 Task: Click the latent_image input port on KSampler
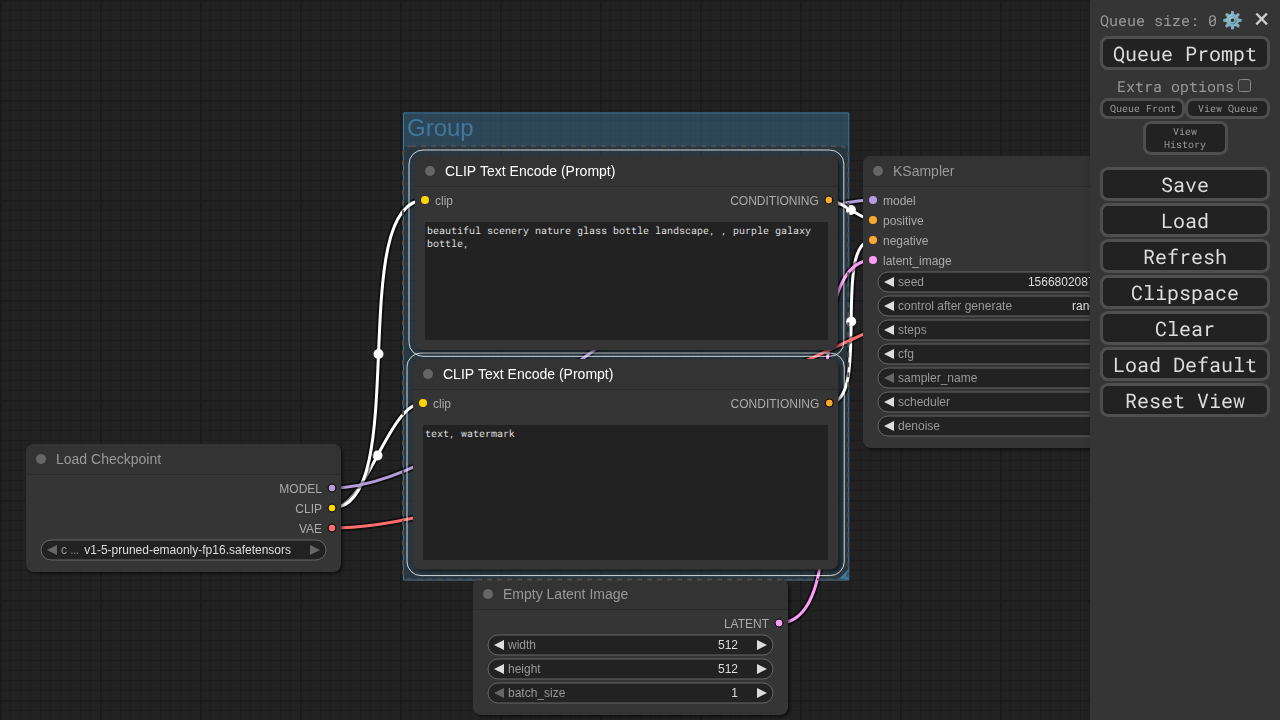[x=873, y=260]
